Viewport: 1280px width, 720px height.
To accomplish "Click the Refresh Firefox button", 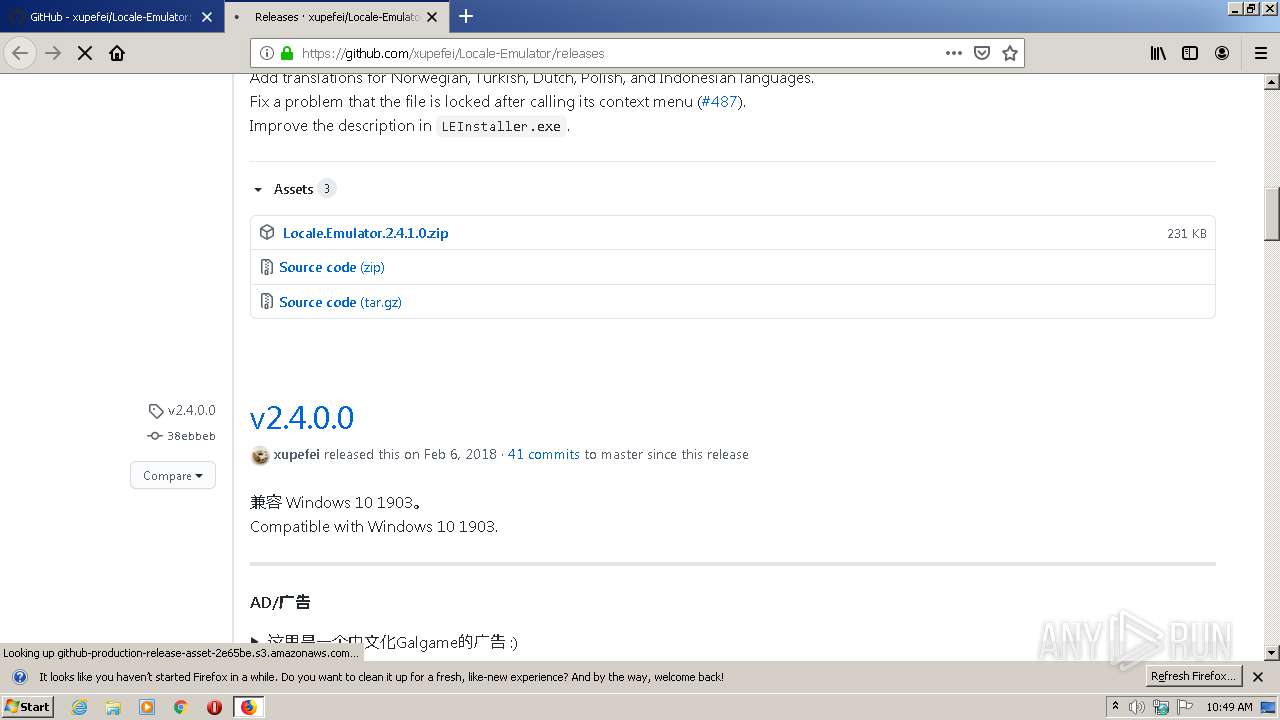I will point(1194,677).
